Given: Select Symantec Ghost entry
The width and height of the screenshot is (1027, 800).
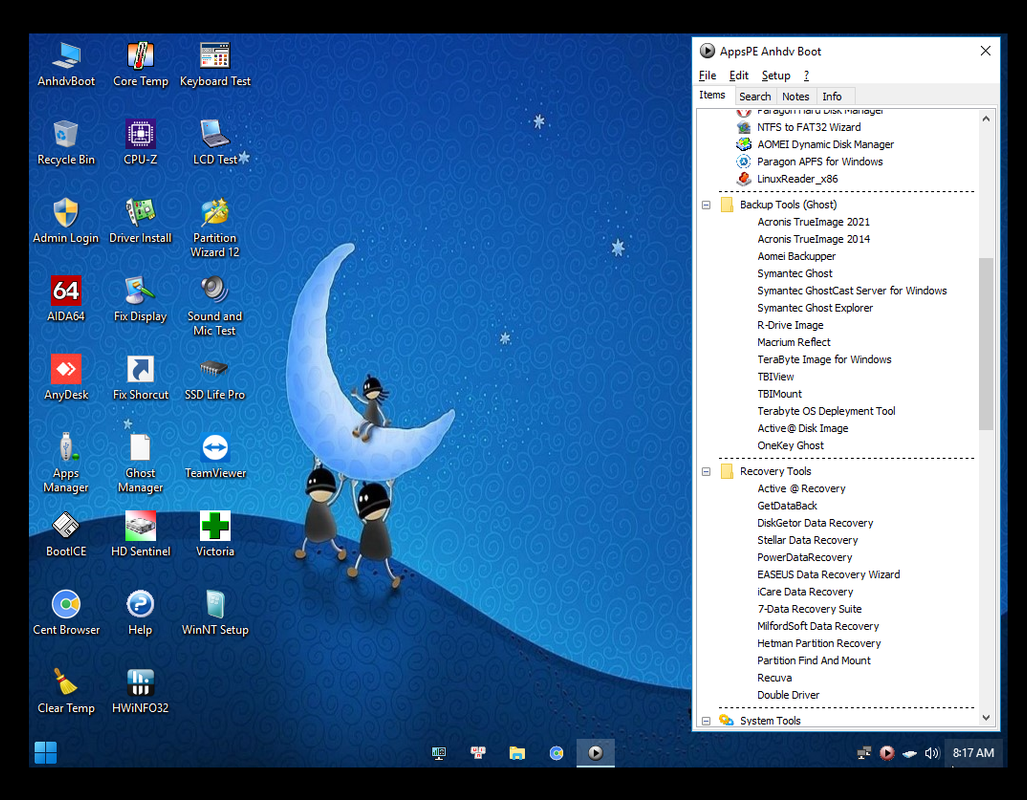Looking at the screenshot, I should (x=794, y=274).
